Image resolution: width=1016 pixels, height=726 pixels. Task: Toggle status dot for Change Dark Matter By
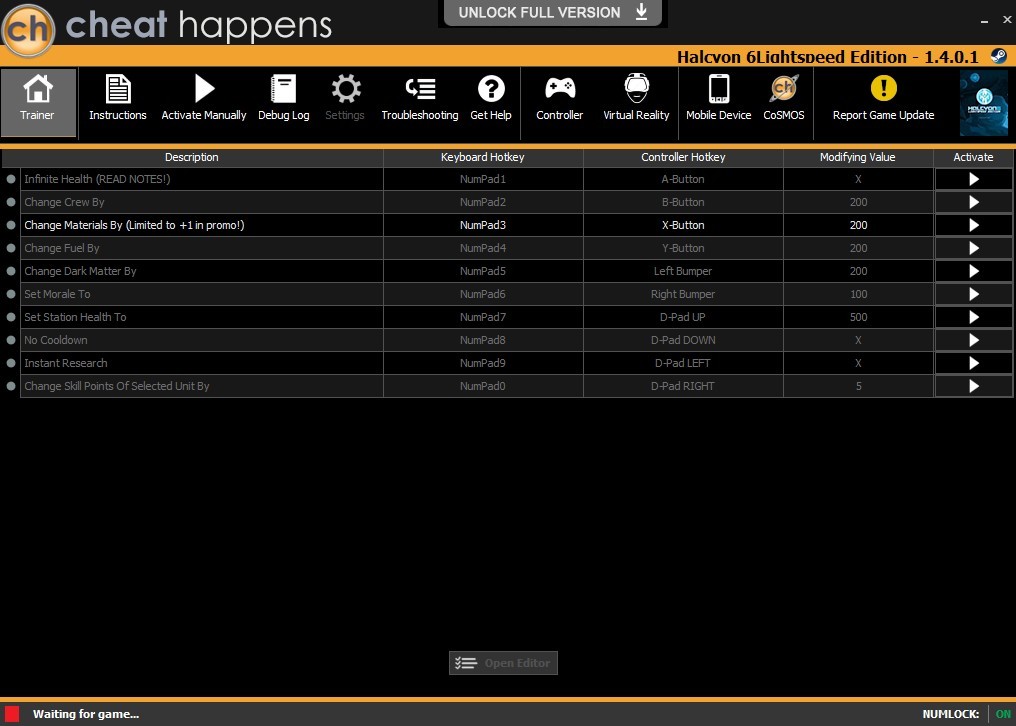coord(11,271)
